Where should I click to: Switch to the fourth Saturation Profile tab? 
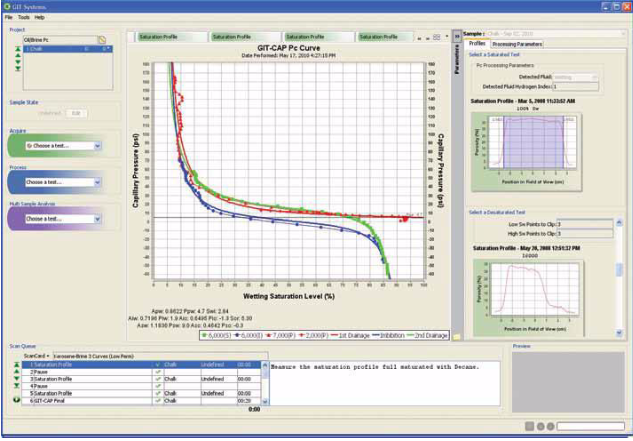(386, 37)
